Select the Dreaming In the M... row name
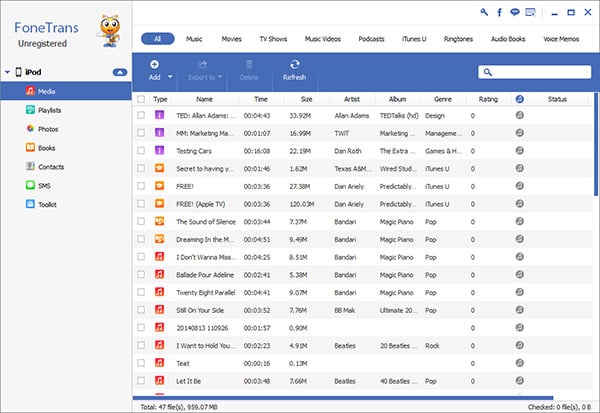The image size is (600, 413). tap(205, 239)
